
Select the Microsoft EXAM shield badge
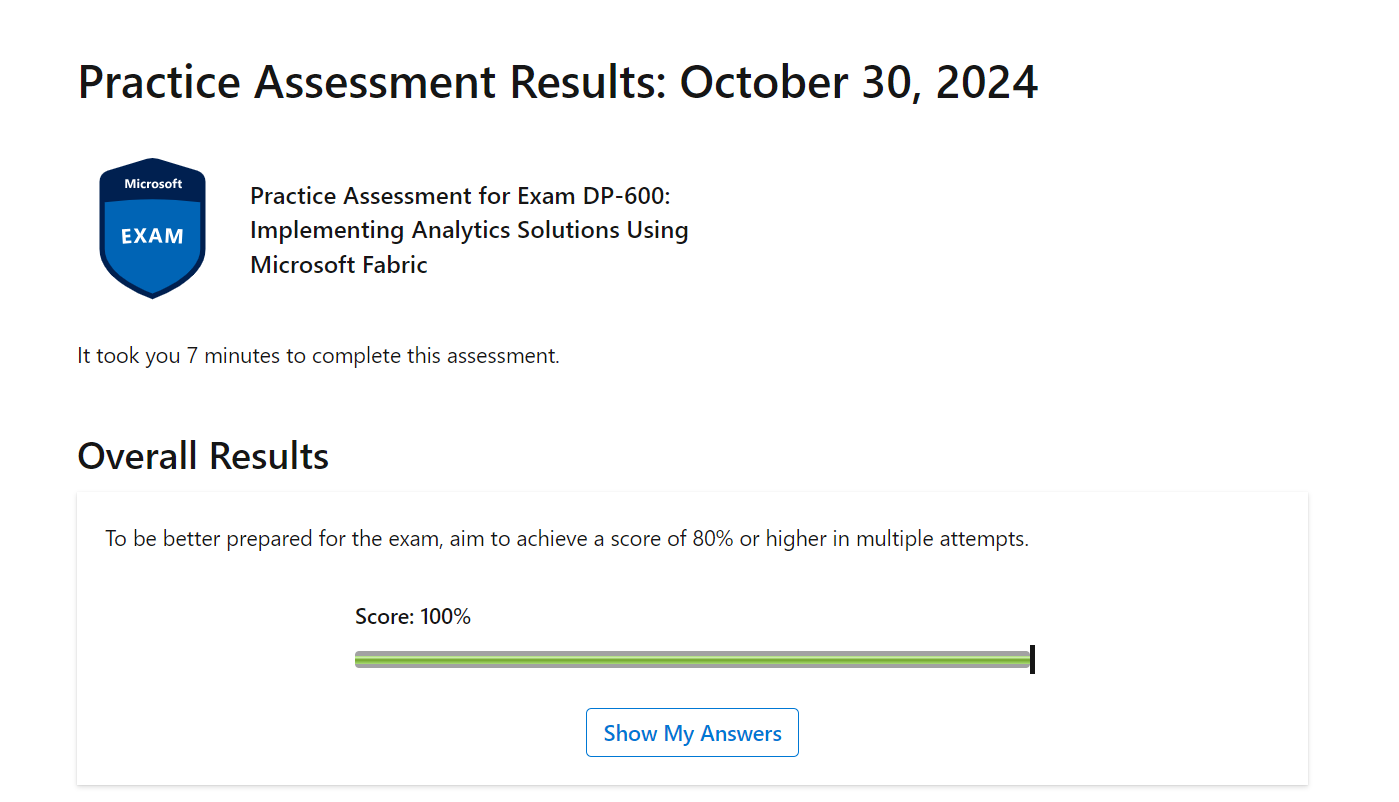pyautogui.click(x=152, y=228)
